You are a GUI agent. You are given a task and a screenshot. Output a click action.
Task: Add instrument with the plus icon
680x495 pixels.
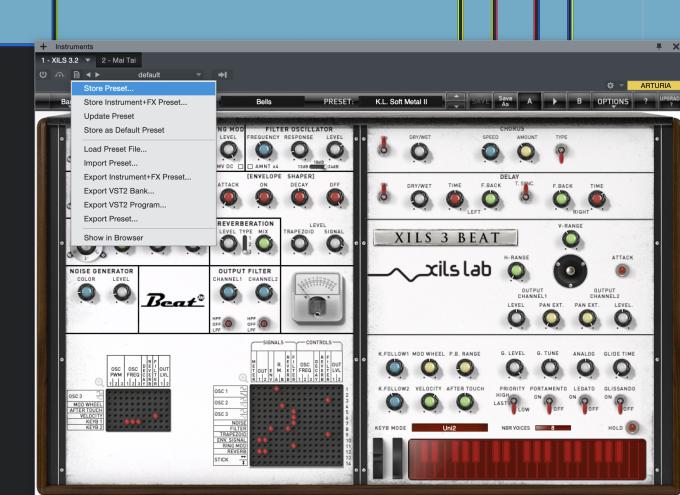(x=43, y=46)
